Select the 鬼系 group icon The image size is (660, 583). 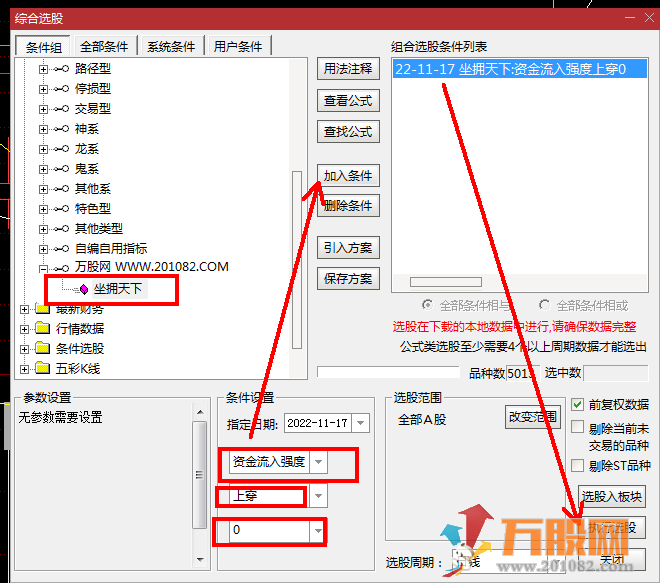[61, 168]
